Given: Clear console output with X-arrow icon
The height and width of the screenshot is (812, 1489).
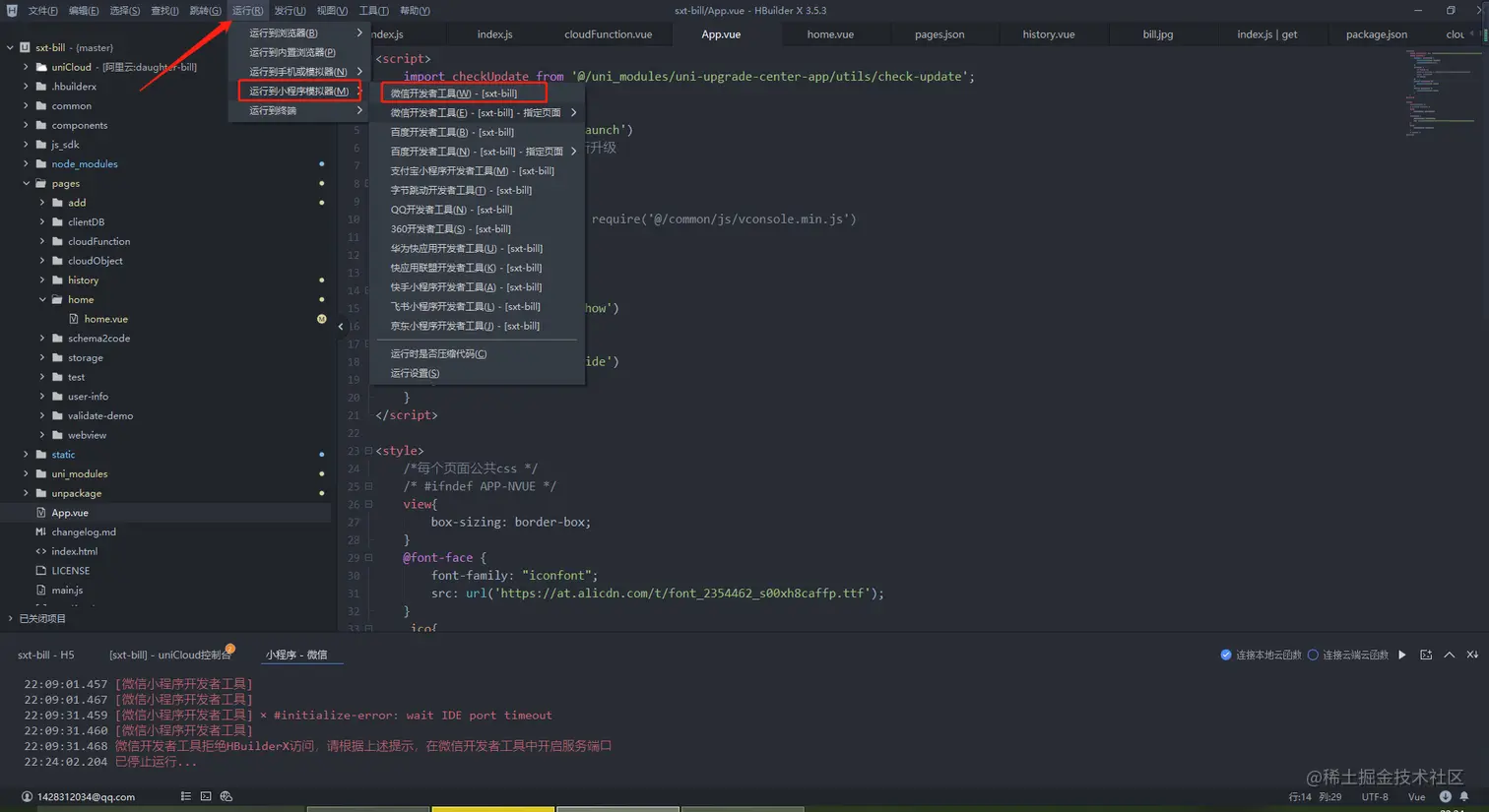Looking at the screenshot, I should pyautogui.click(x=1472, y=656).
